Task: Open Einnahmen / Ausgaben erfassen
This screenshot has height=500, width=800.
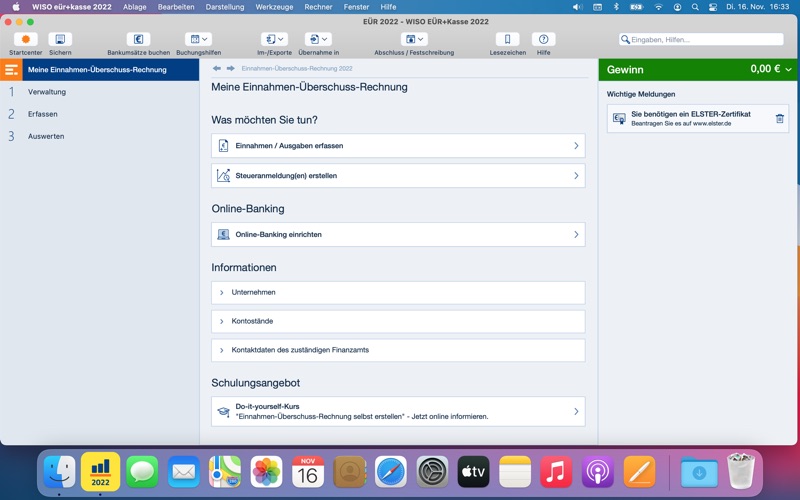Action: click(x=398, y=146)
